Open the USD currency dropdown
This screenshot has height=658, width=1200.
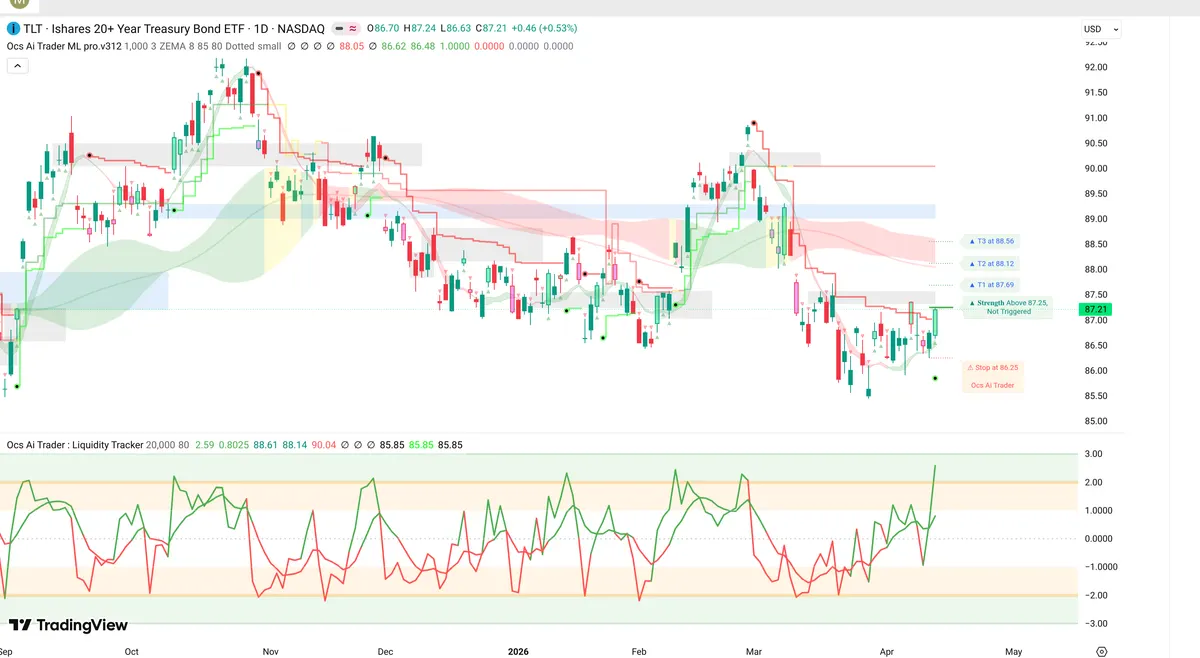(1101, 29)
